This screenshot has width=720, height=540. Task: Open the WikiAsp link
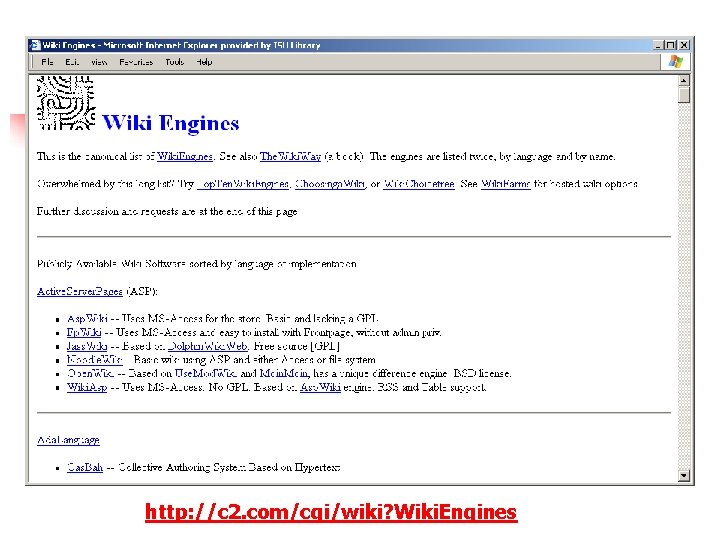pyautogui.click(x=87, y=388)
